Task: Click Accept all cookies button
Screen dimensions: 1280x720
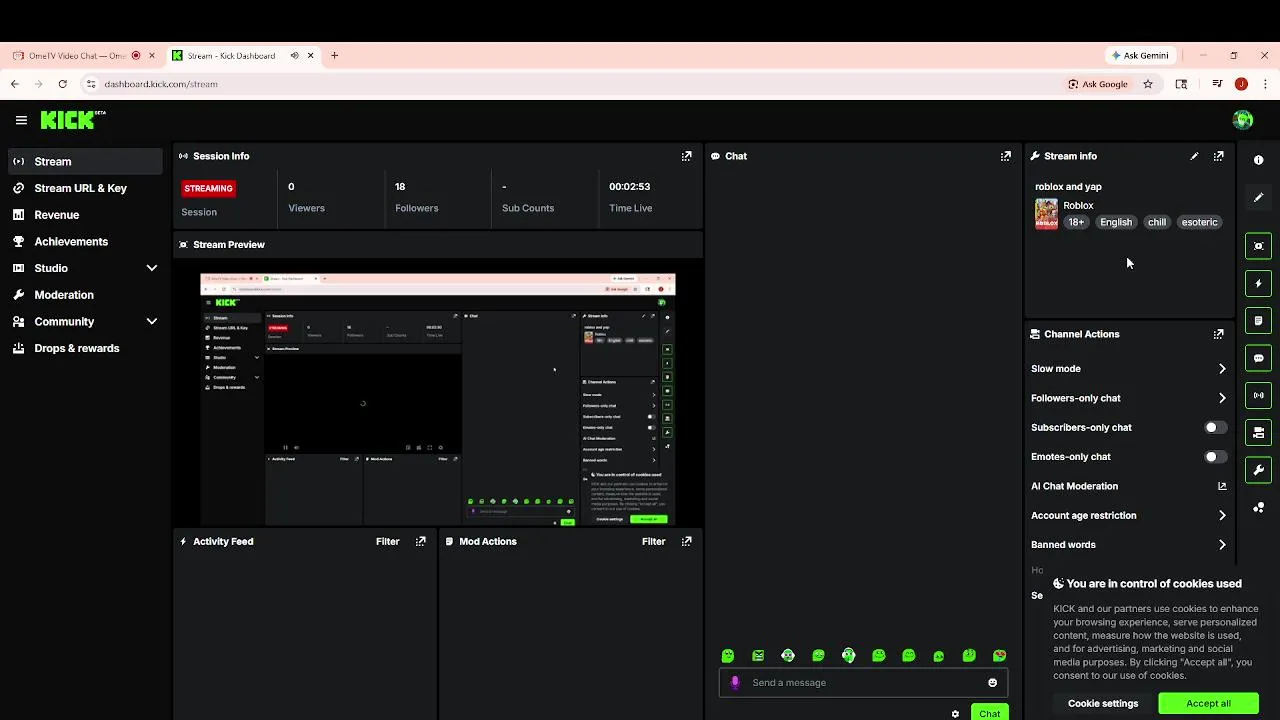Action: pyautogui.click(x=1208, y=703)
